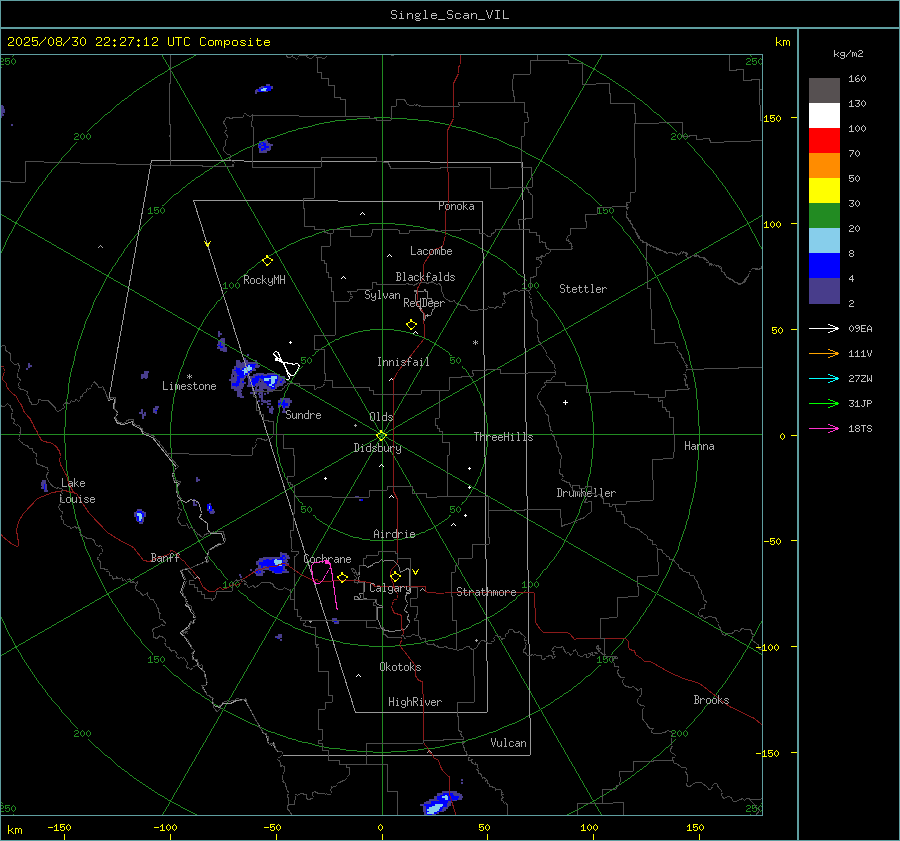Click the HighRiver label
This screenshot has width=900, height=841.
pyautogui.click(x=415, y=702)
